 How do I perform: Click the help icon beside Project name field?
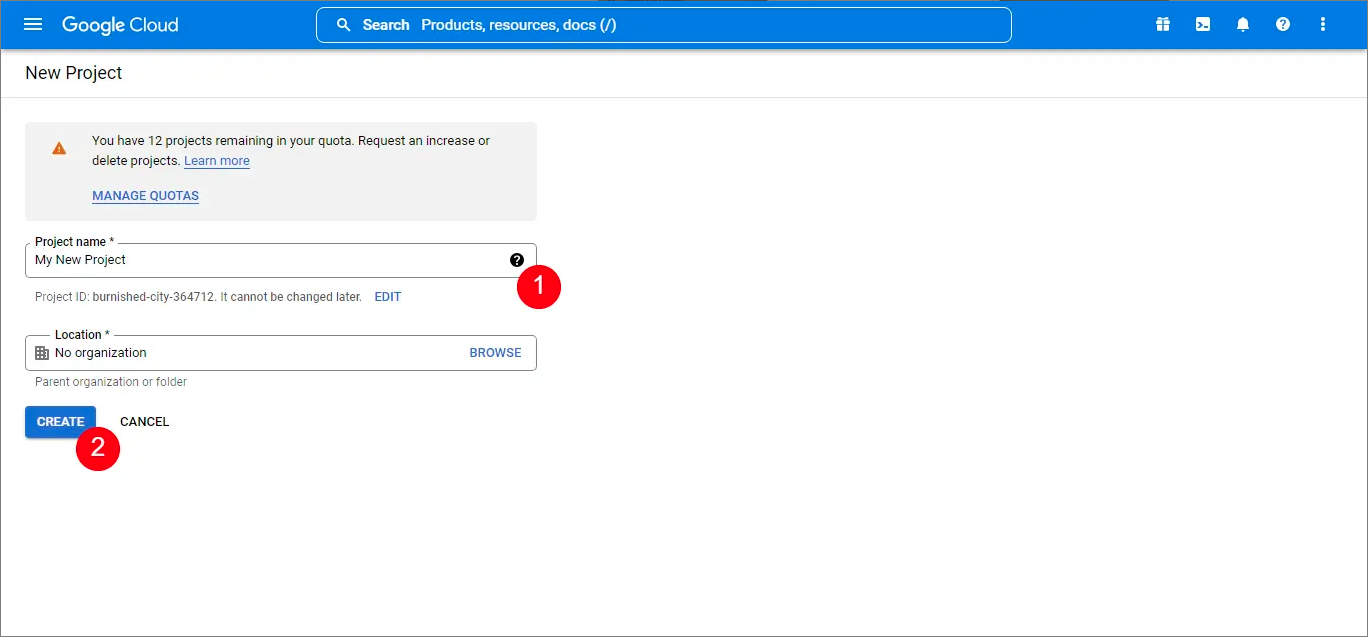(517, 259)
